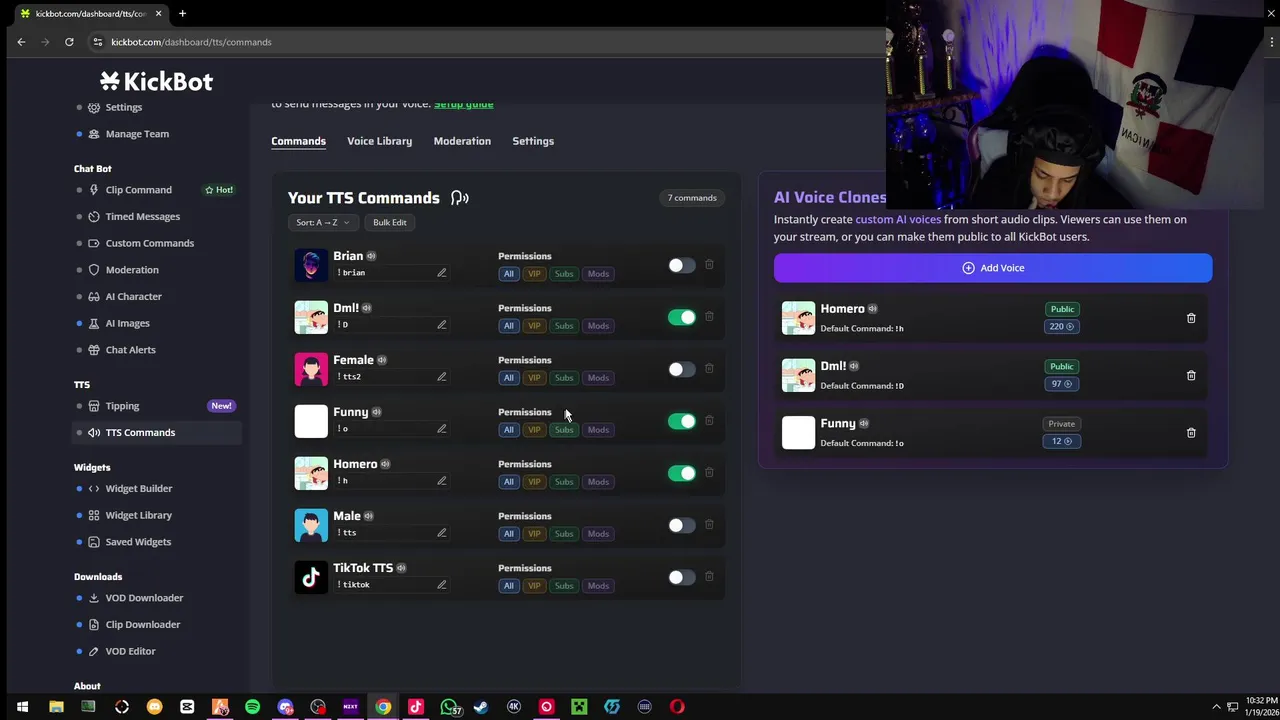
Task: Enable the Male command toggle
Action: click(682, 525)
